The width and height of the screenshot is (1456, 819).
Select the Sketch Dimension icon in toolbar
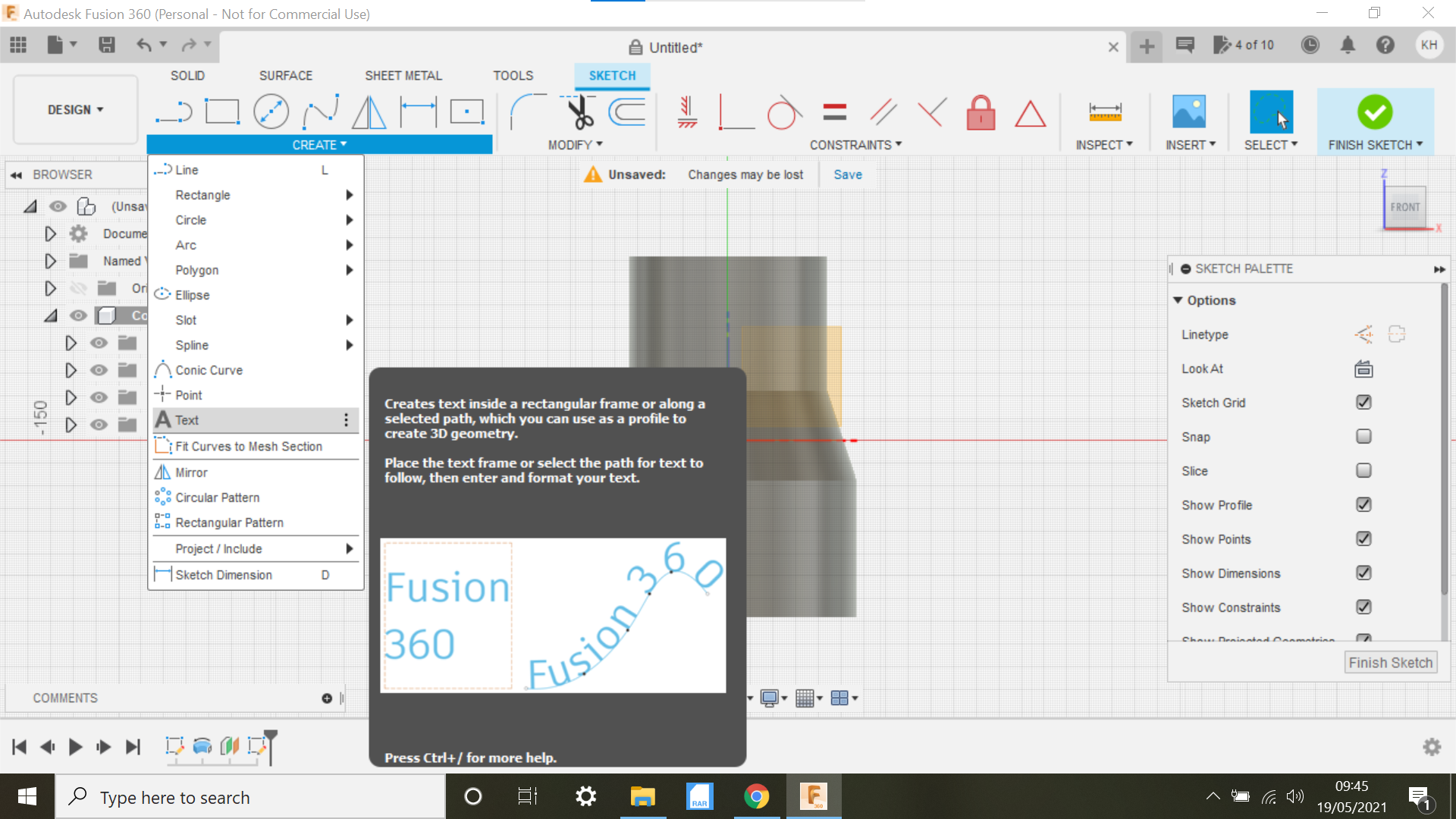[x=419, y=112]
